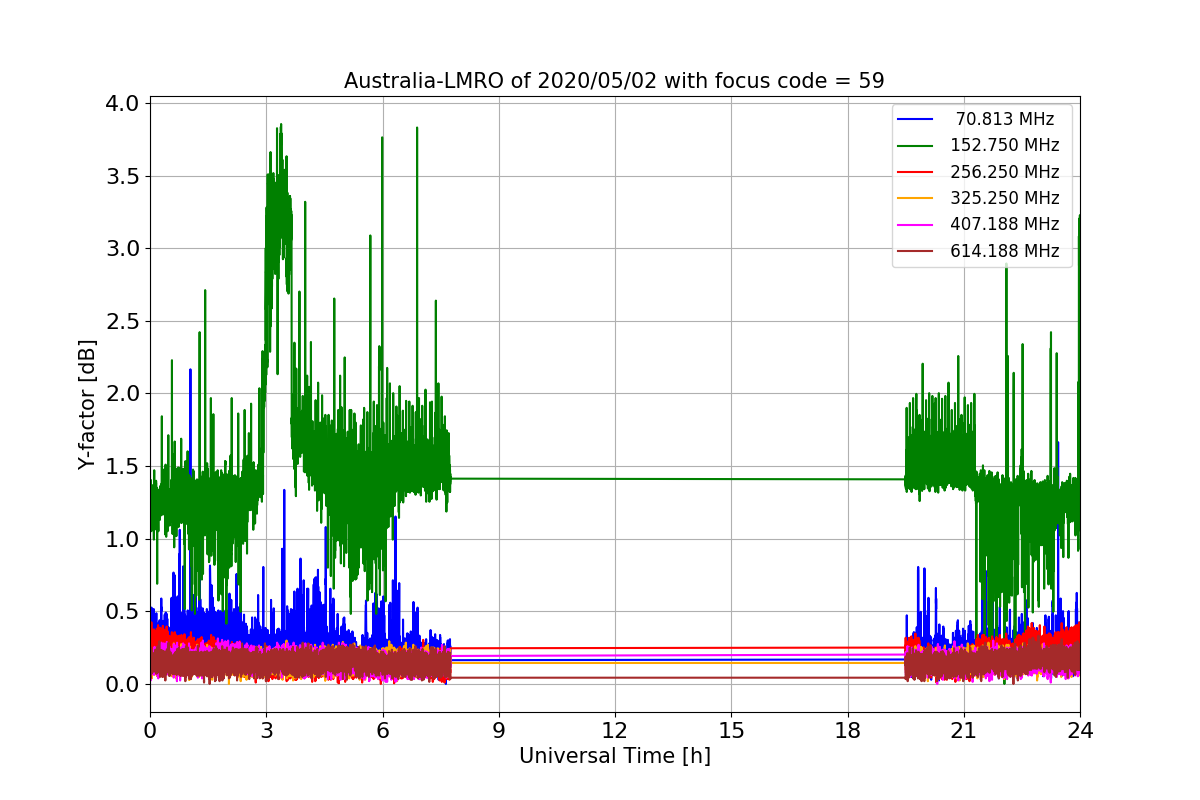The width and height of the screenshot is (1200, 800).
Task: Click the green peak near 3.85 dB
Action: tap(281, 126)
